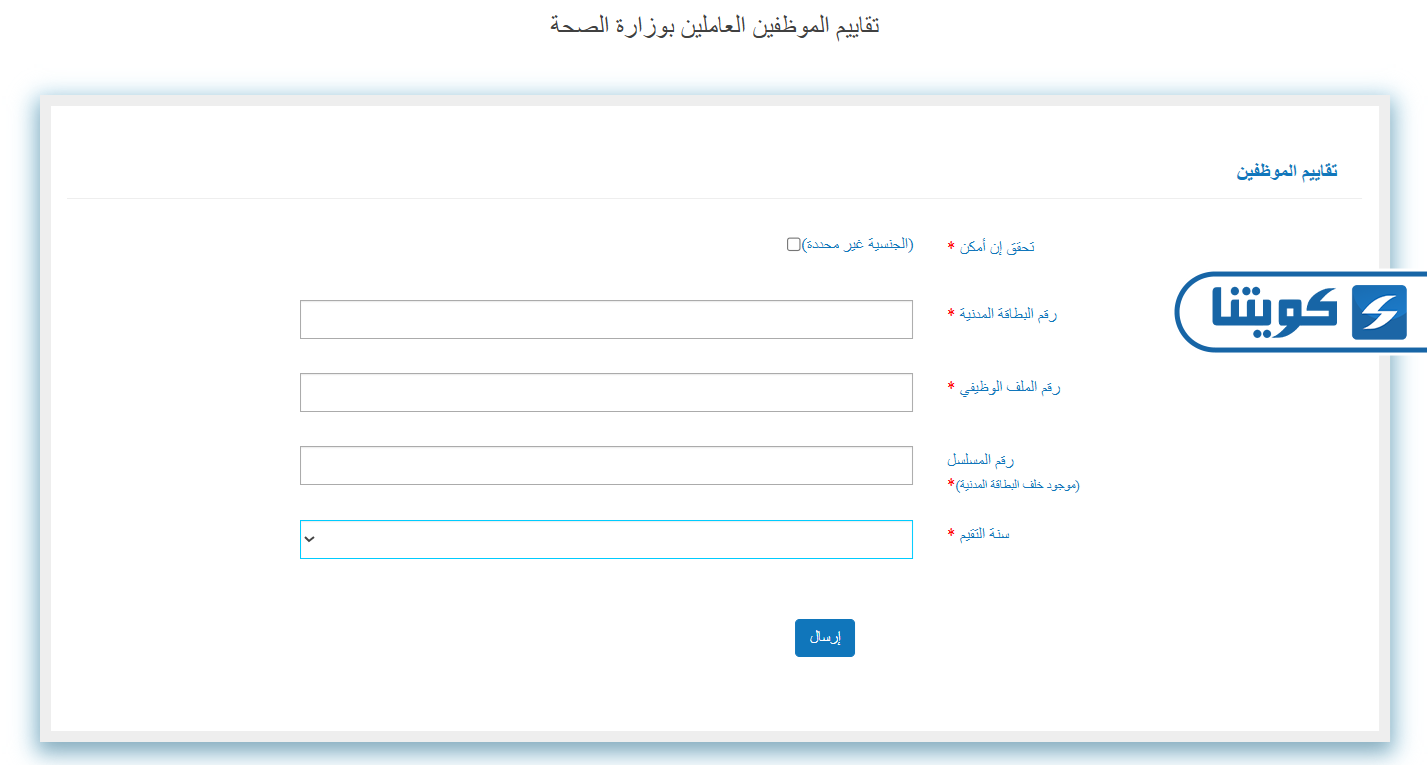Click the سنة التقيم label
The width and height of the screenshot is (1428, 765).
click(x=985, y=534)
